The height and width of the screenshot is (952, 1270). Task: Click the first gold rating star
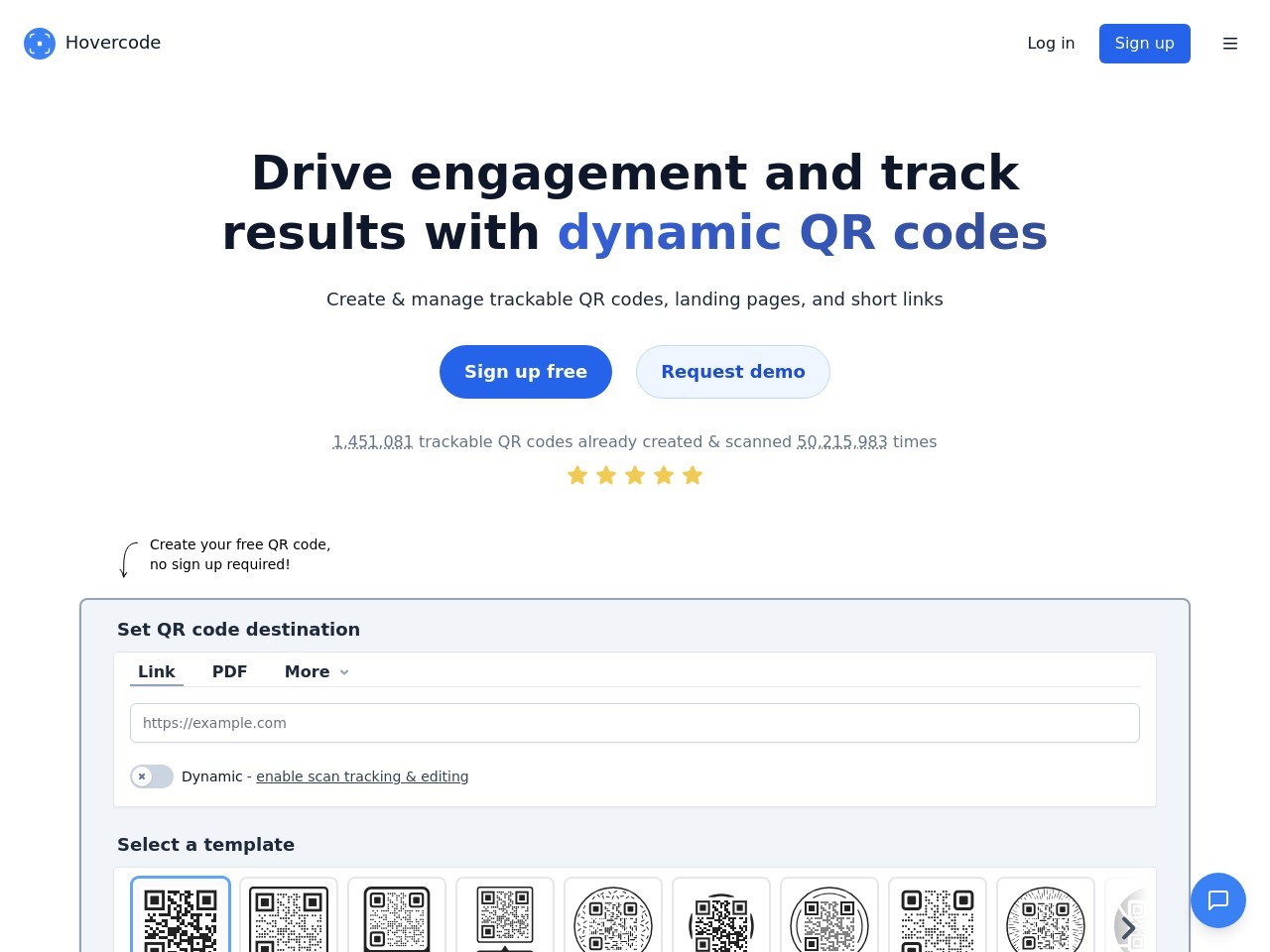577,476
